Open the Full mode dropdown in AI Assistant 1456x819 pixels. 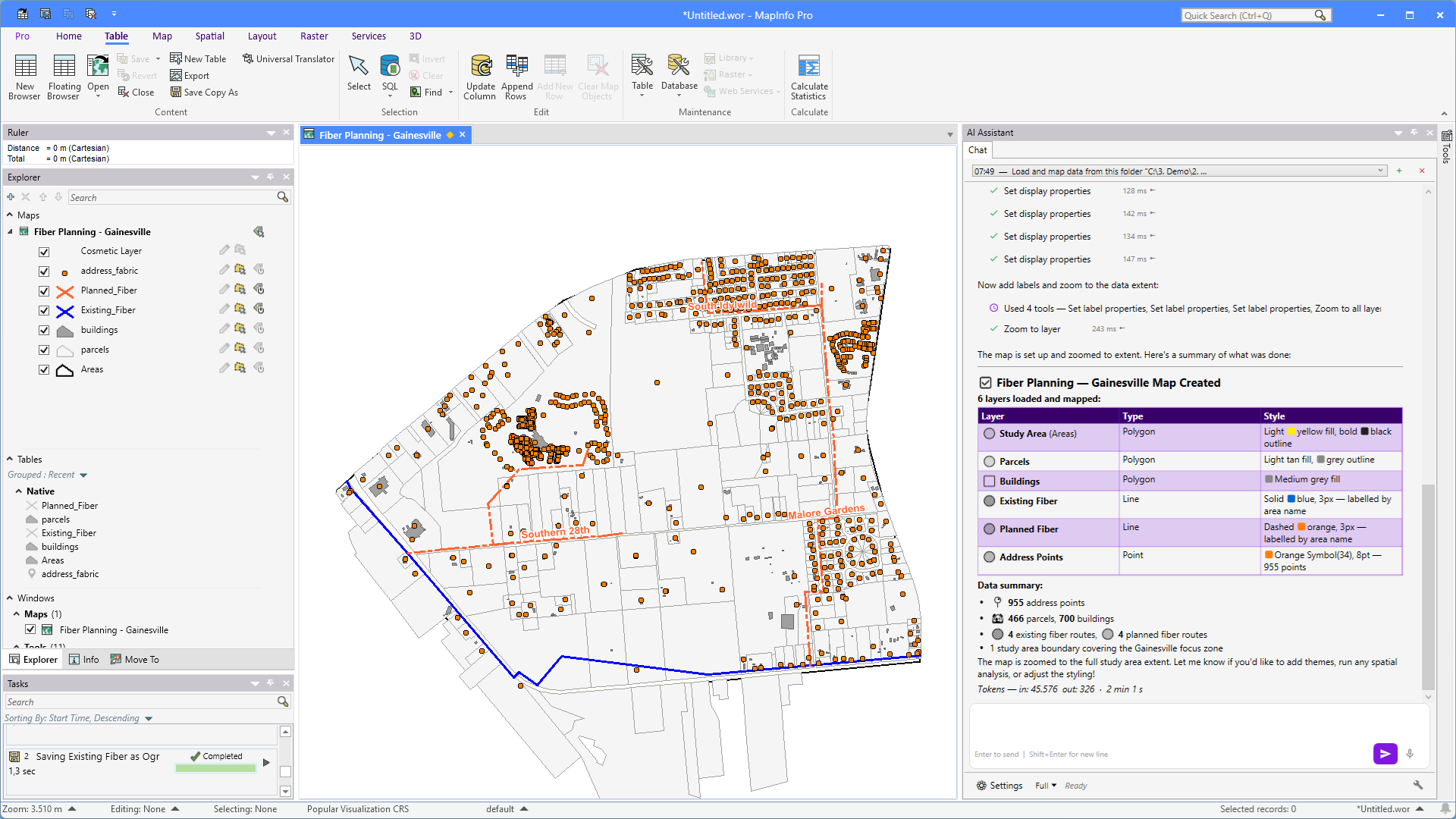tap(1046, 786)
